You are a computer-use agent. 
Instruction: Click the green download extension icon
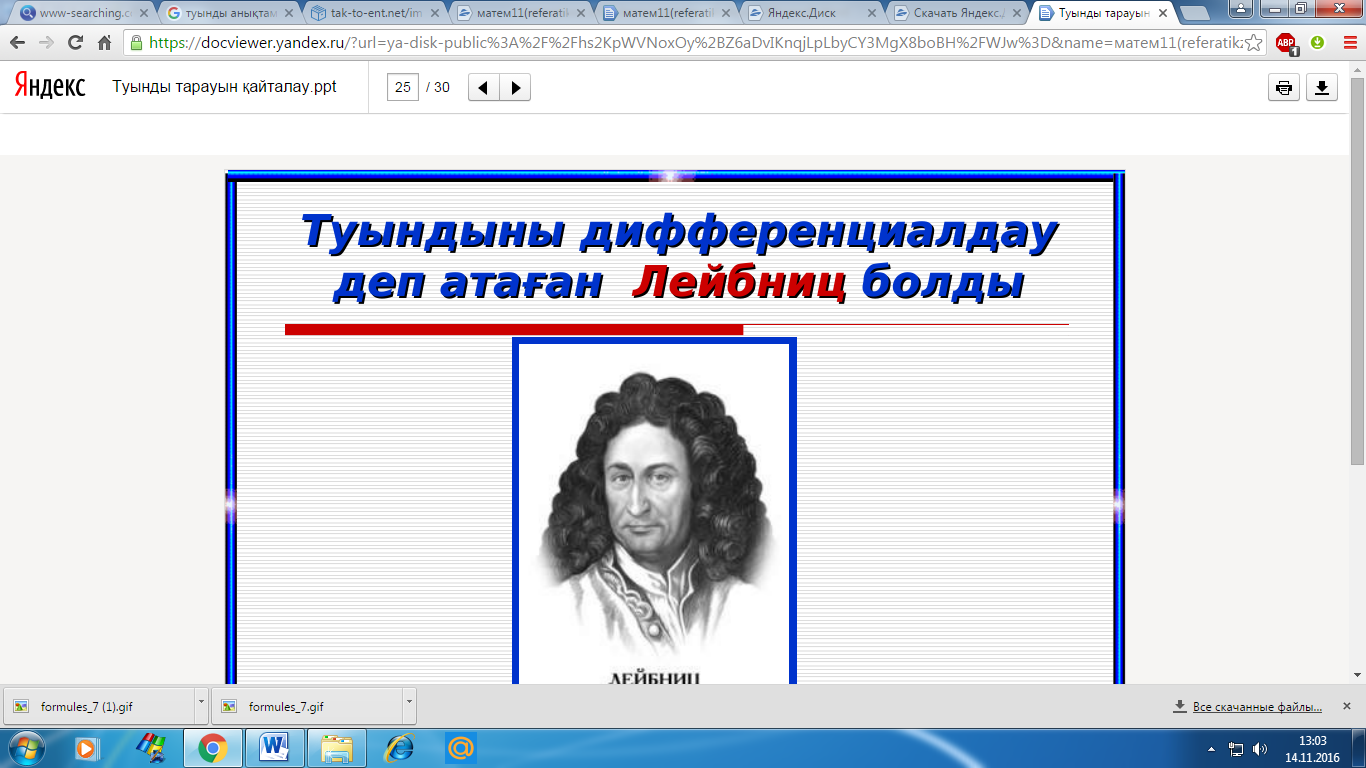1317,43
